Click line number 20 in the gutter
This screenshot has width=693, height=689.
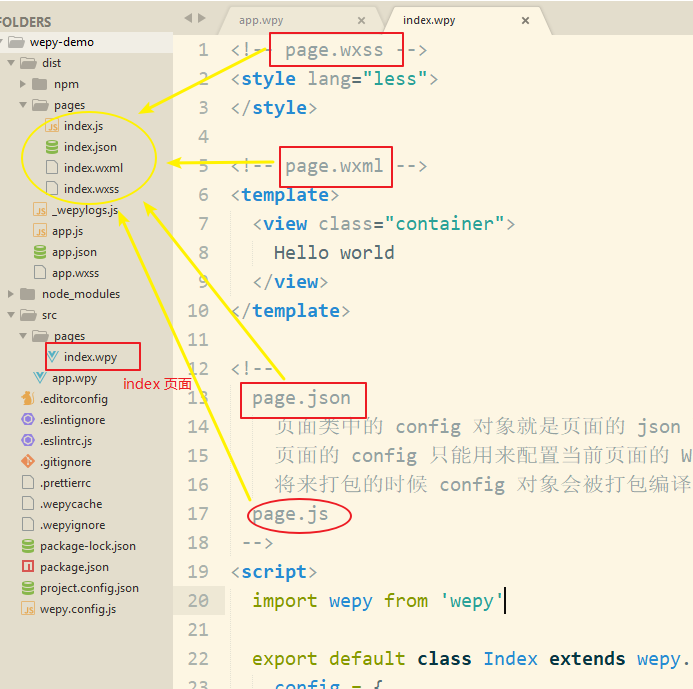[198, 601]
